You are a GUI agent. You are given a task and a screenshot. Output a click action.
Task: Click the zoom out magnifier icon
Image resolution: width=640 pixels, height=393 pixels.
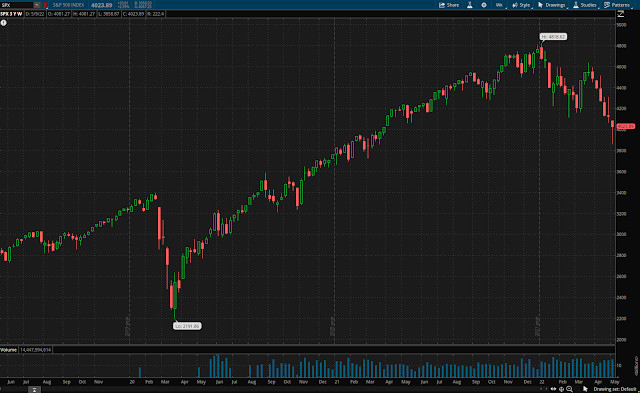[x=570, y=389]
